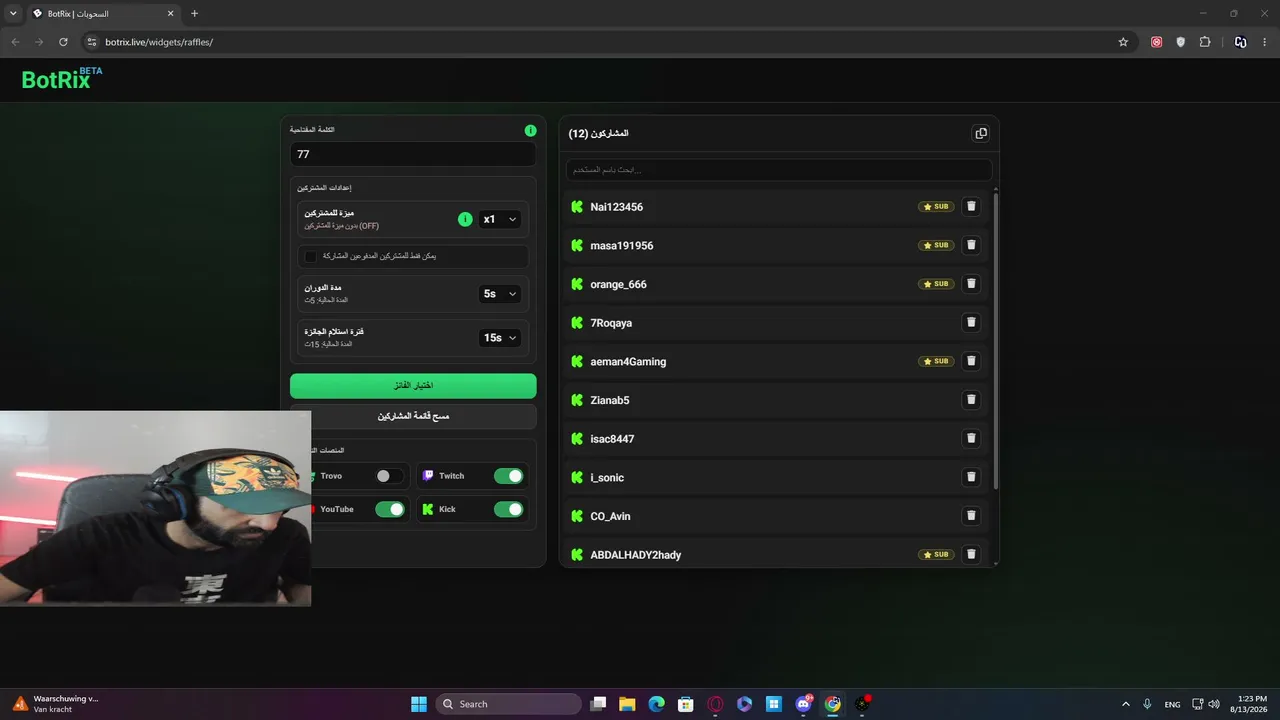1280x720 pixels.
Task: Show hidden system tray icons chevron
Action: click(x=1126, y=704)
